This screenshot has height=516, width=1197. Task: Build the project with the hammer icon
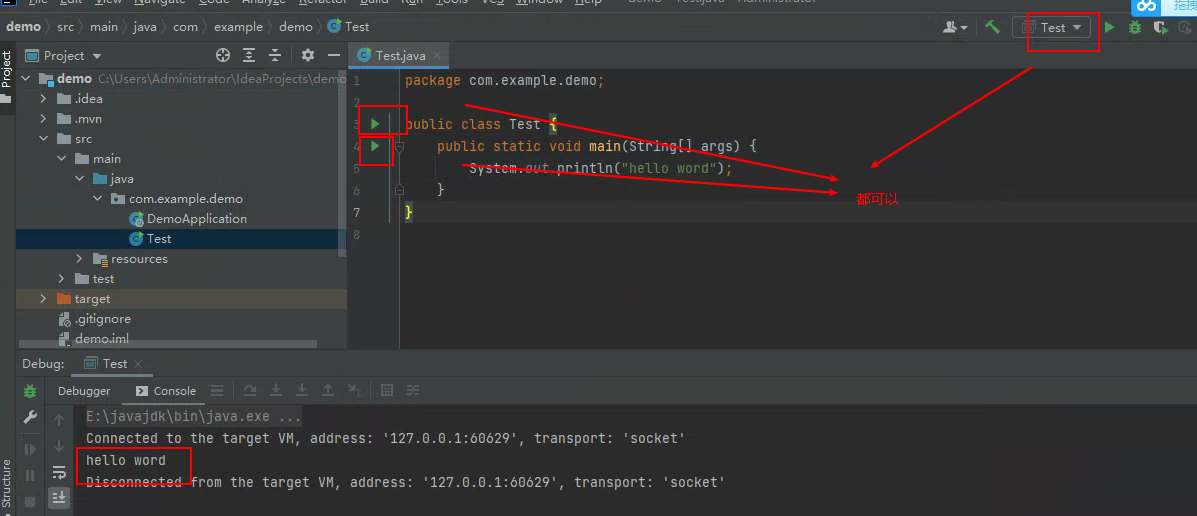pos(992,27)
